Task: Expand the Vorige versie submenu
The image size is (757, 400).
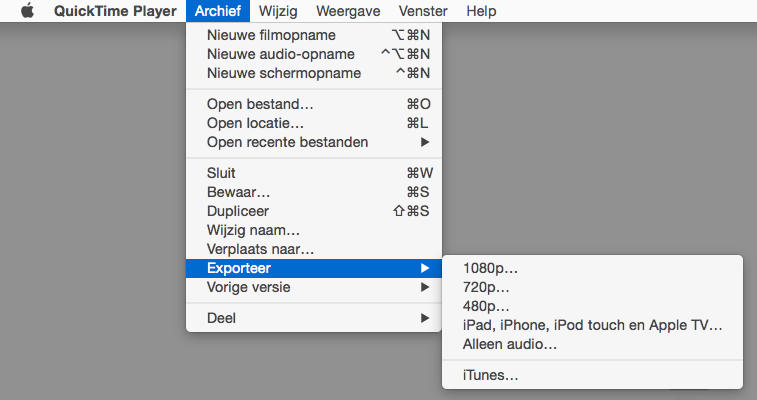Action: 314,287
